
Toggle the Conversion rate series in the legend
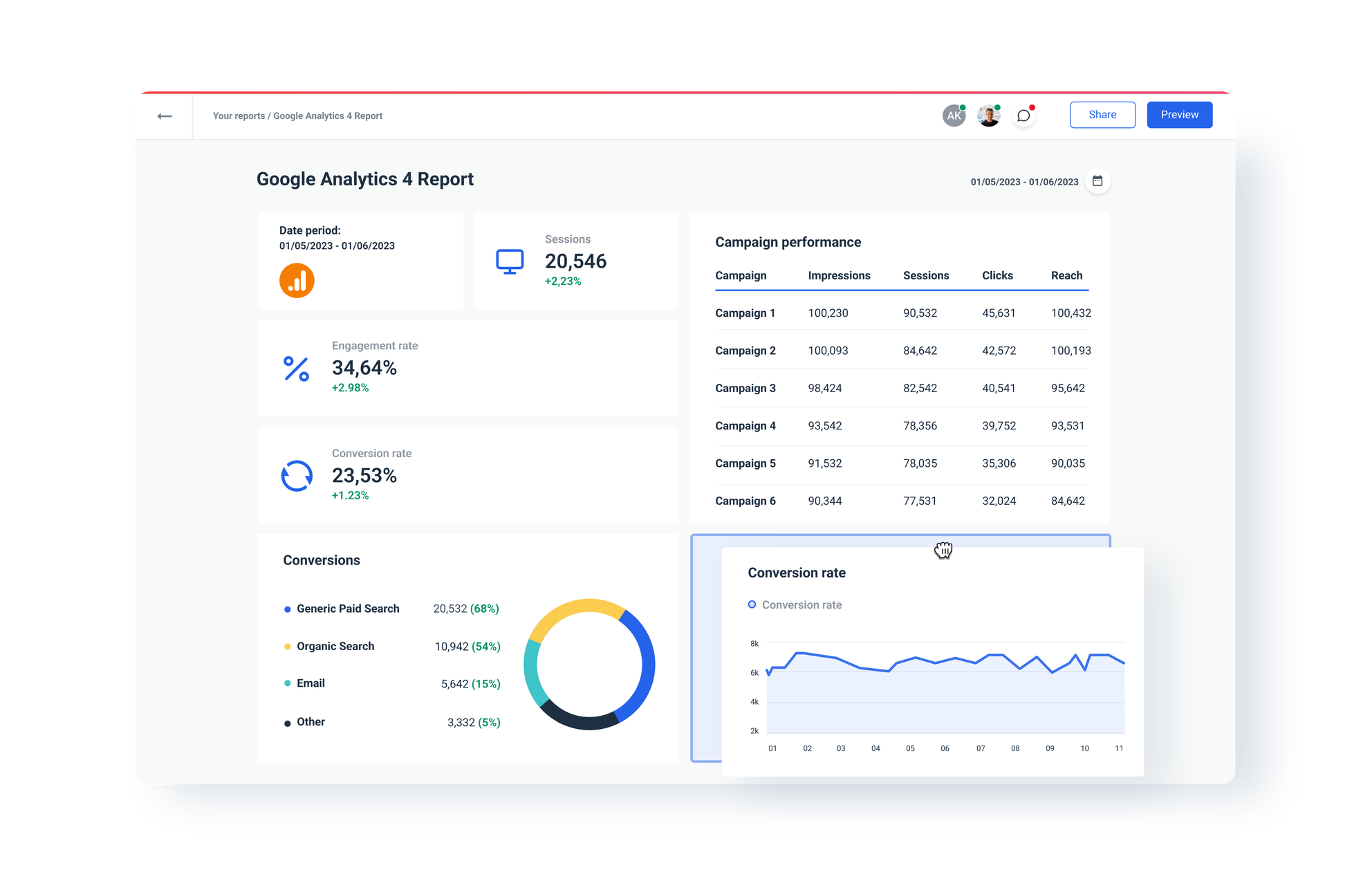(x=795, y=604)
